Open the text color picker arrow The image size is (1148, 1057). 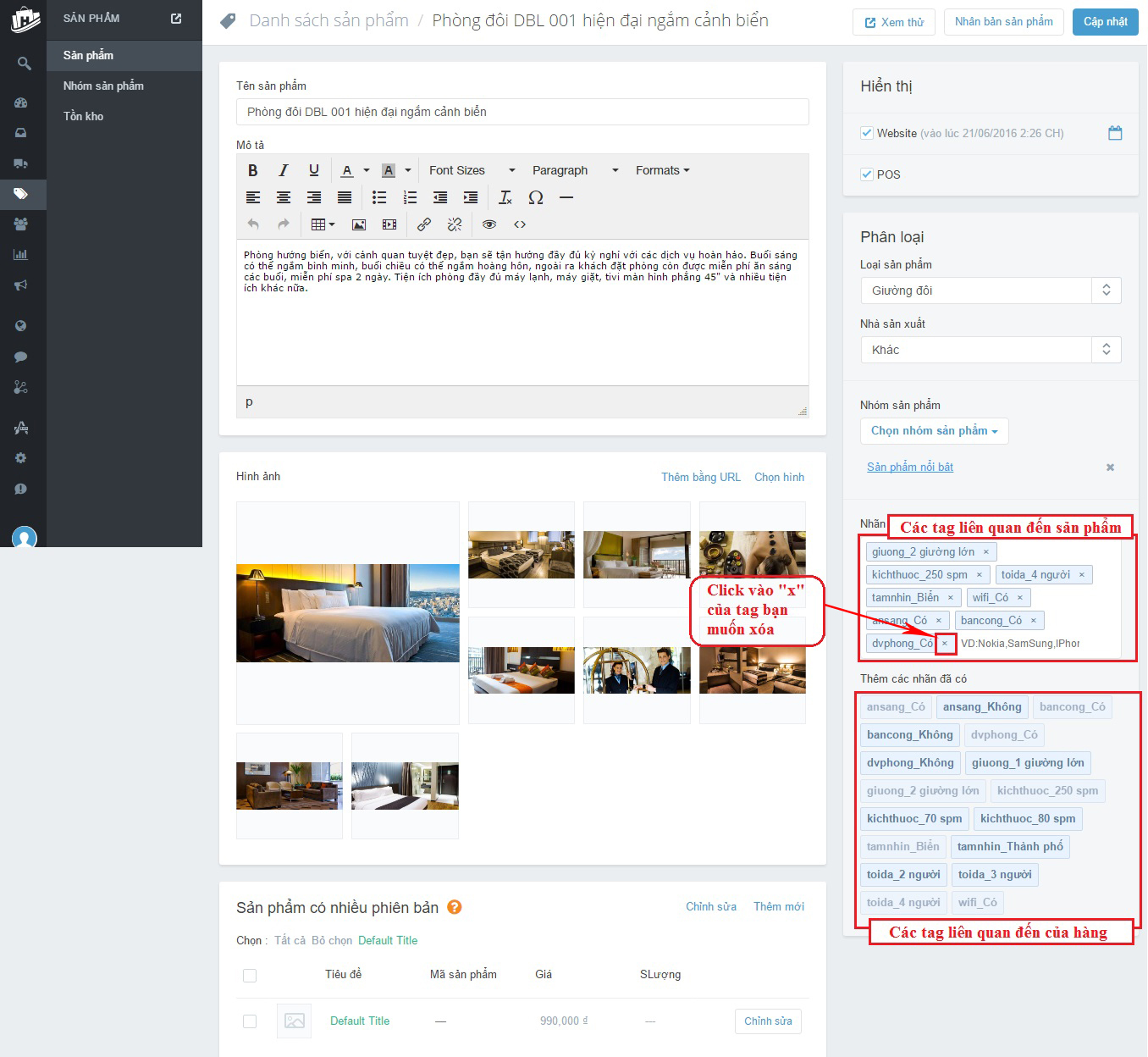click(367, 170)
